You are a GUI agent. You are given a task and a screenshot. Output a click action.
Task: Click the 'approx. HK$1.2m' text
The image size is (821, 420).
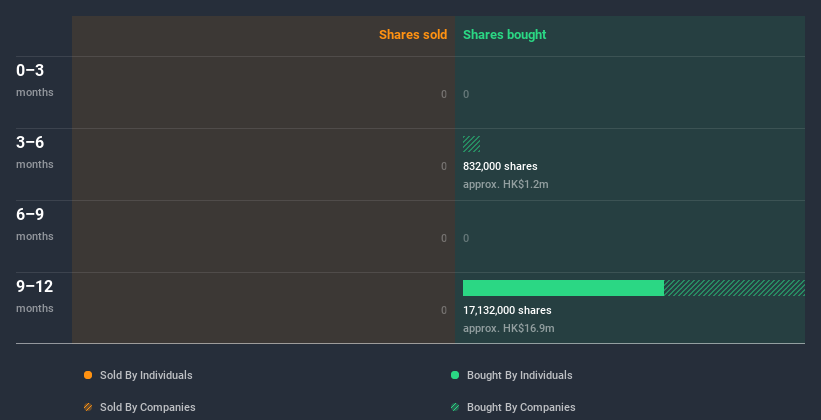506,184
